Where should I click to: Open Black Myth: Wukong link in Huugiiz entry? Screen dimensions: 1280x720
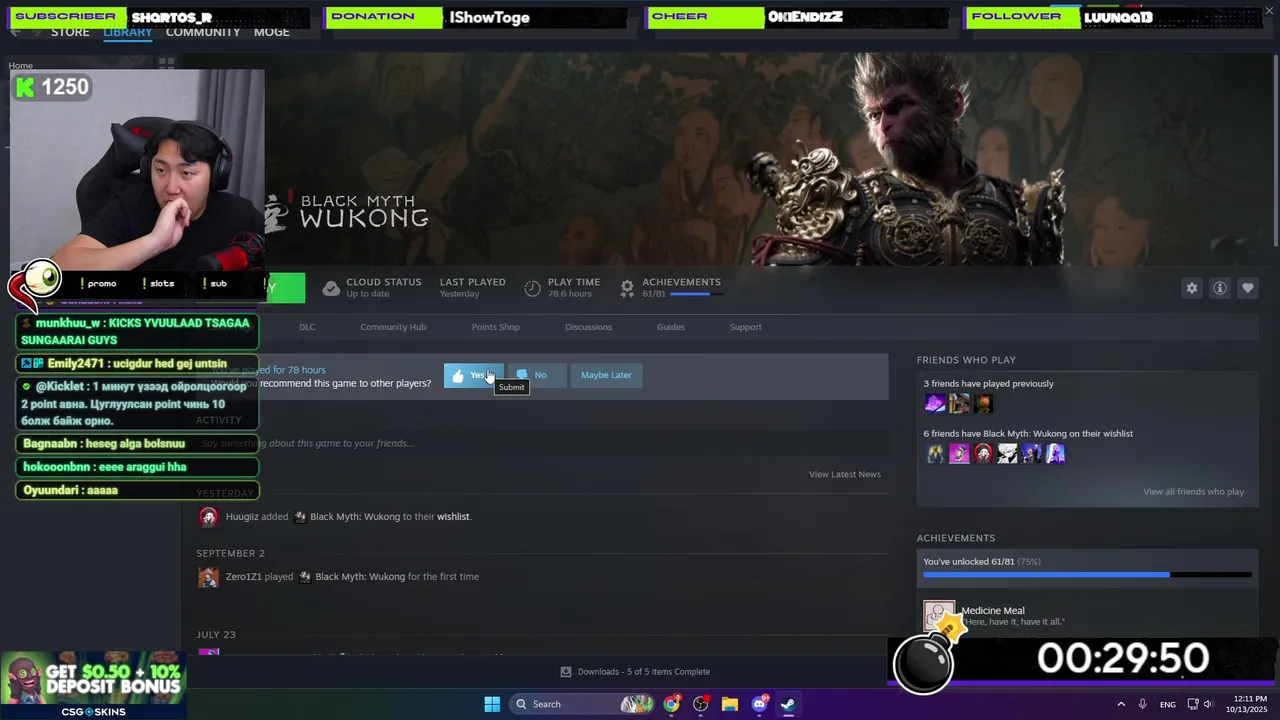(x=355, y=517)
